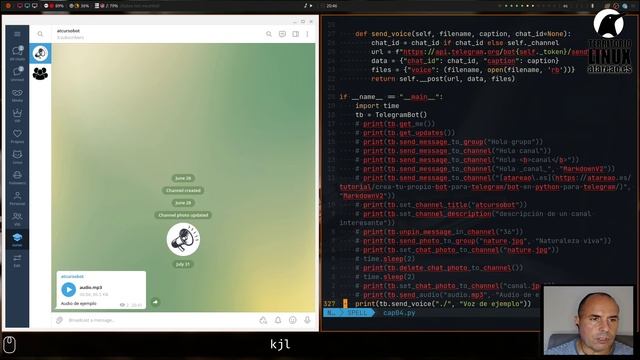This screenshot has height=360, width=640.
Task: Open the heart icon folder in Telegram sidebar
Action: [17, 136]
